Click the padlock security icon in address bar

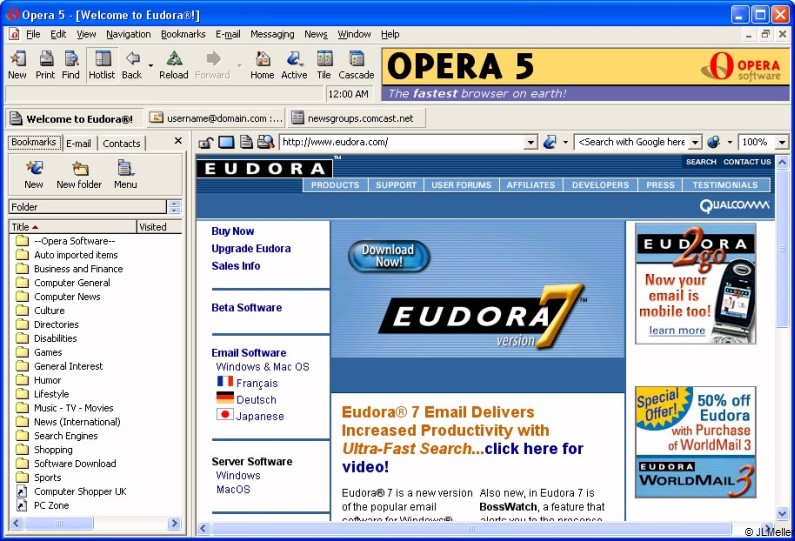click(205, 142)
